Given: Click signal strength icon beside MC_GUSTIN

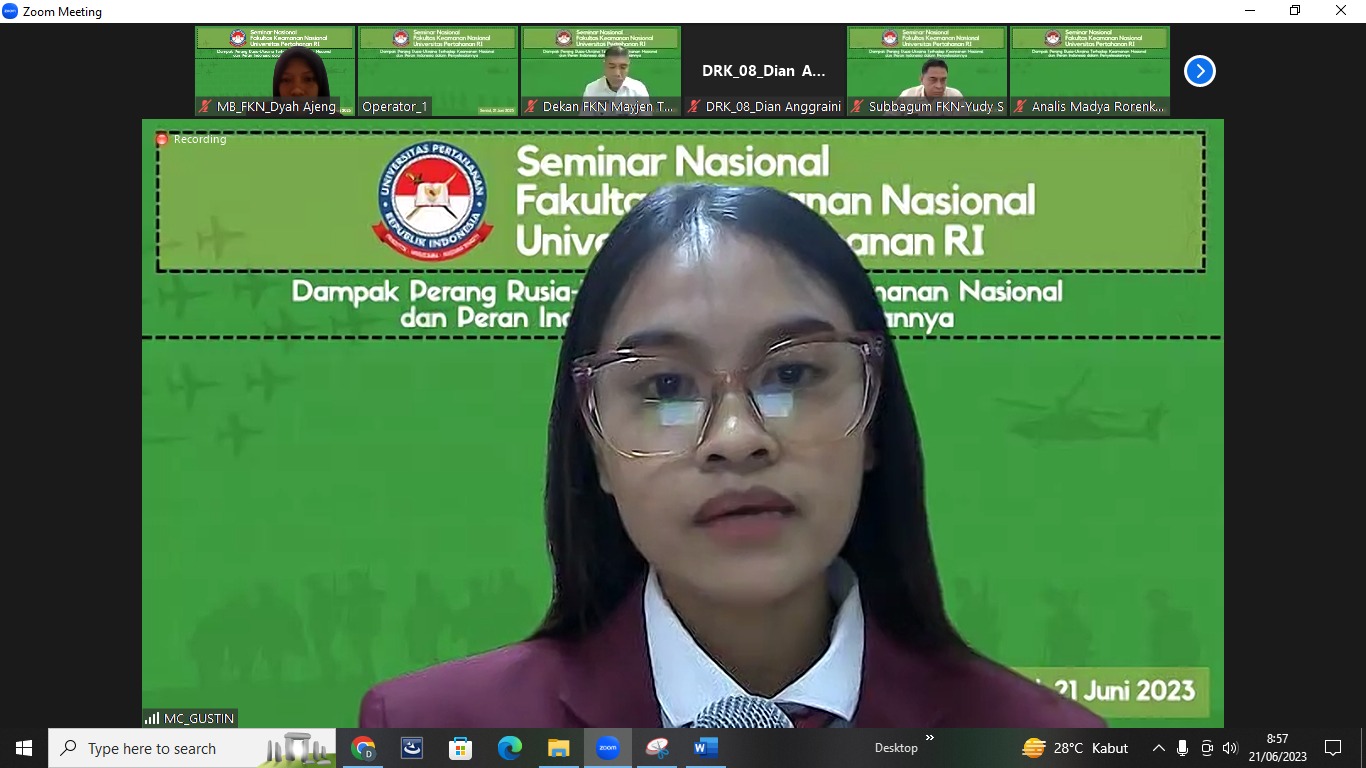Looking at the screenshot, I should (x=152, y=718).
